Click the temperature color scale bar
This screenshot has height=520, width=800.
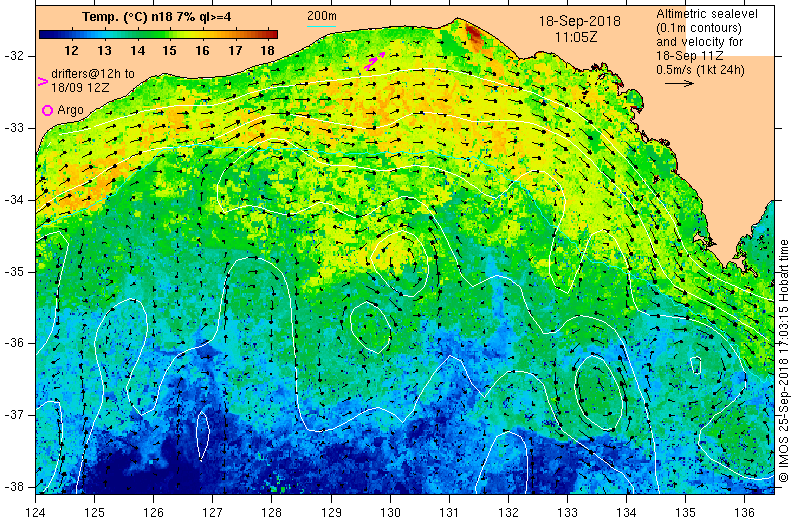158,35
